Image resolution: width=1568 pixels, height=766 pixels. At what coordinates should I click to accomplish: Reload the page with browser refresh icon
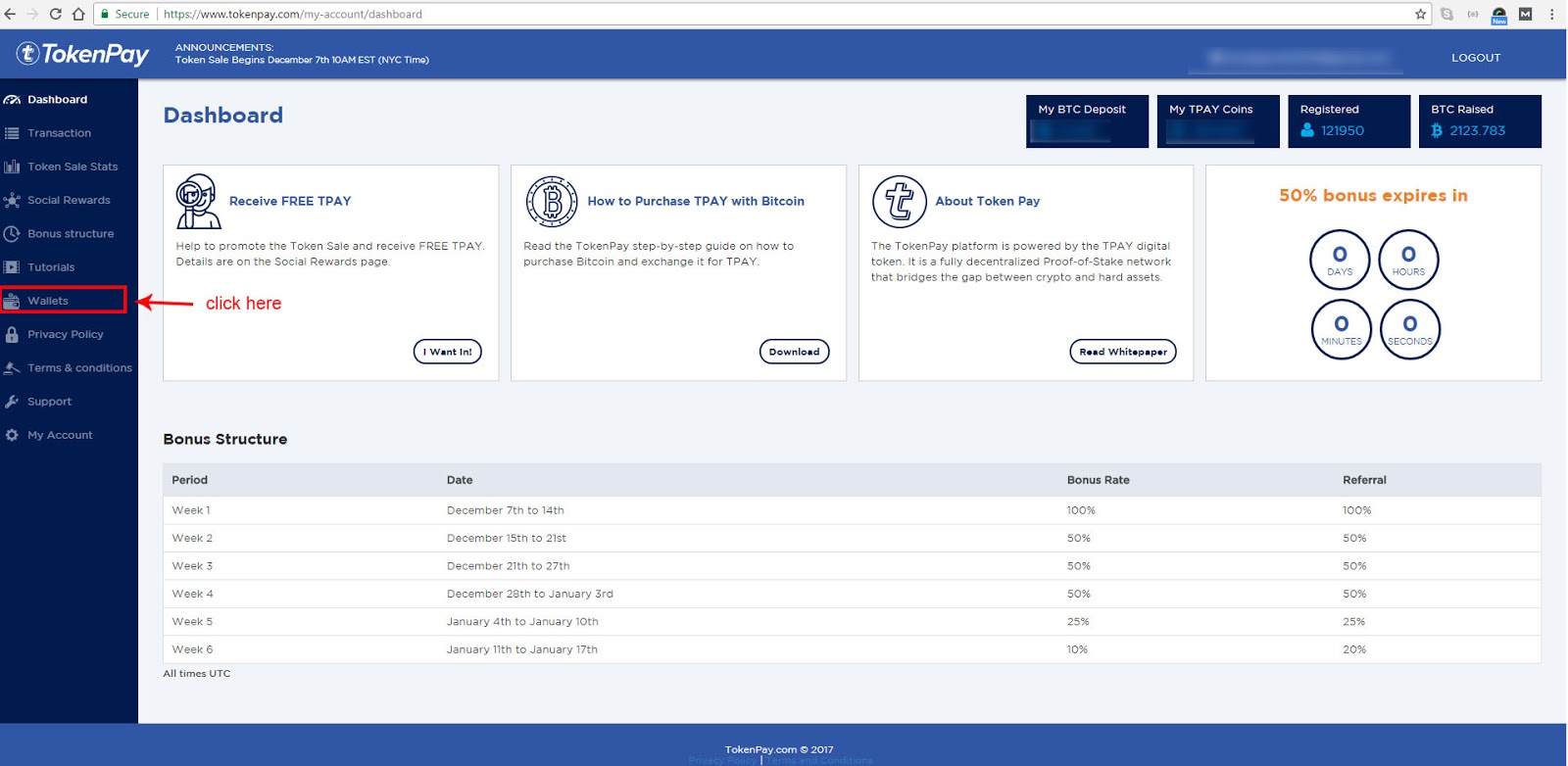click(55, 14)
